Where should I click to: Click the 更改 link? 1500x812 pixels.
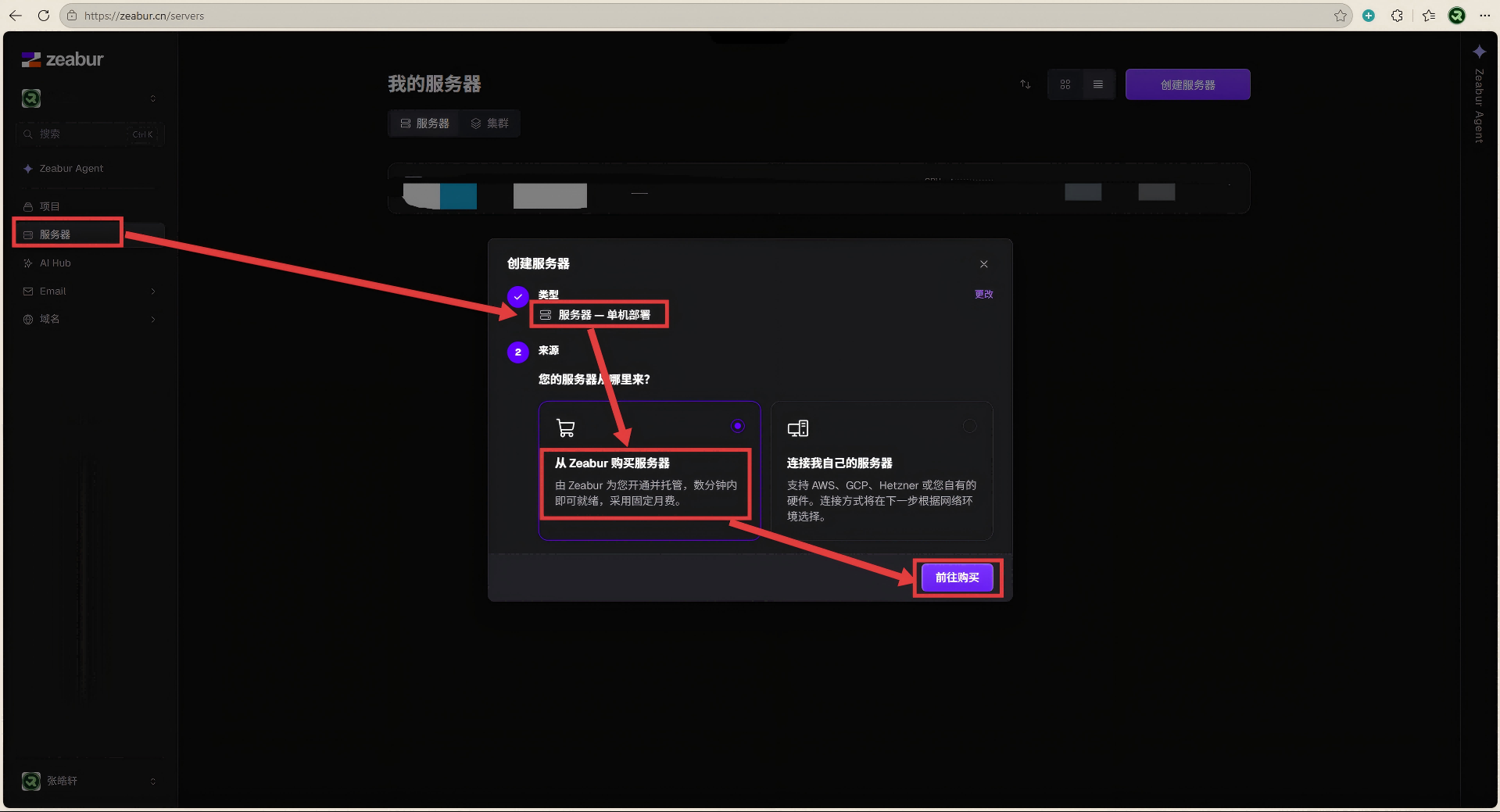point(984,295)
